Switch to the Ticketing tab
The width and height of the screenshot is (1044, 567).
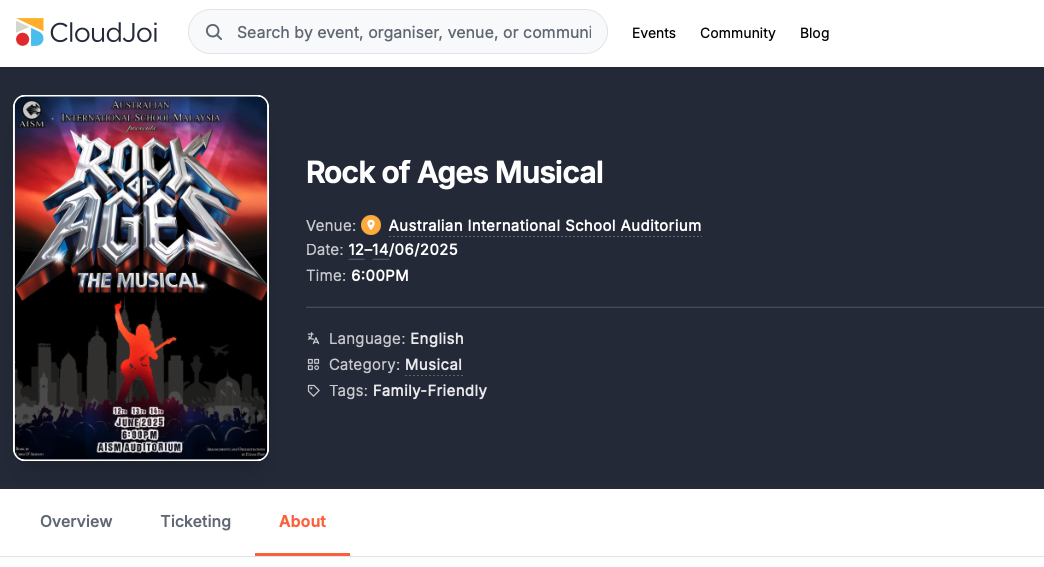pyautogui.click(x=196, y=521)
